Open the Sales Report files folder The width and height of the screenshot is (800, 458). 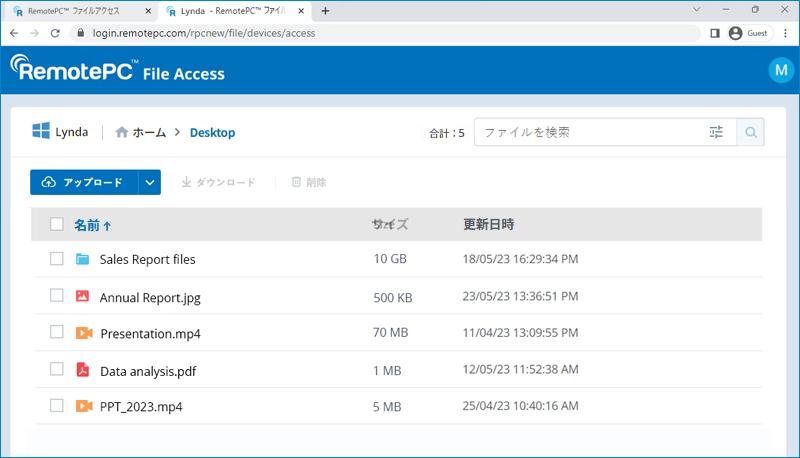(x=147, y=259)
